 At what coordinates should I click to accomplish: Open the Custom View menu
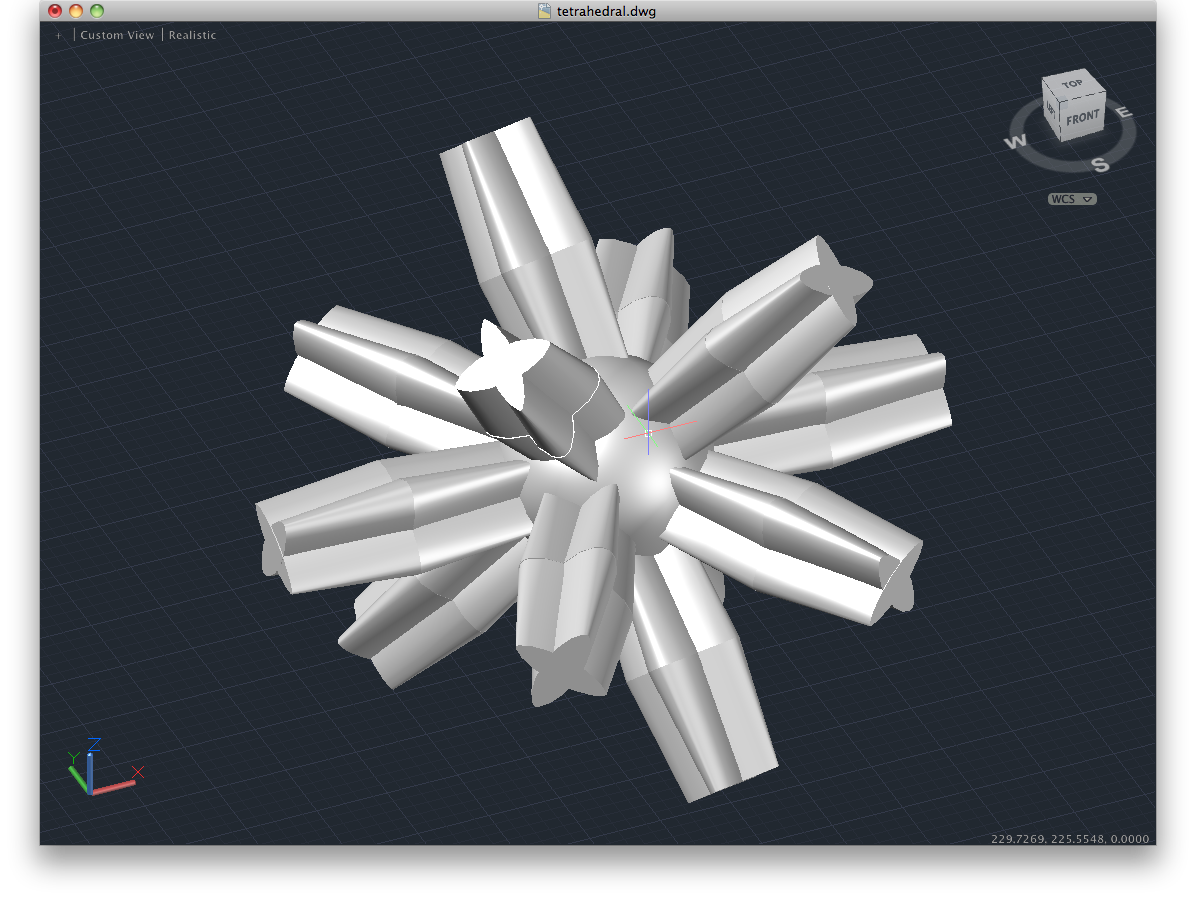pyautogui.click(x=117, y=35)
